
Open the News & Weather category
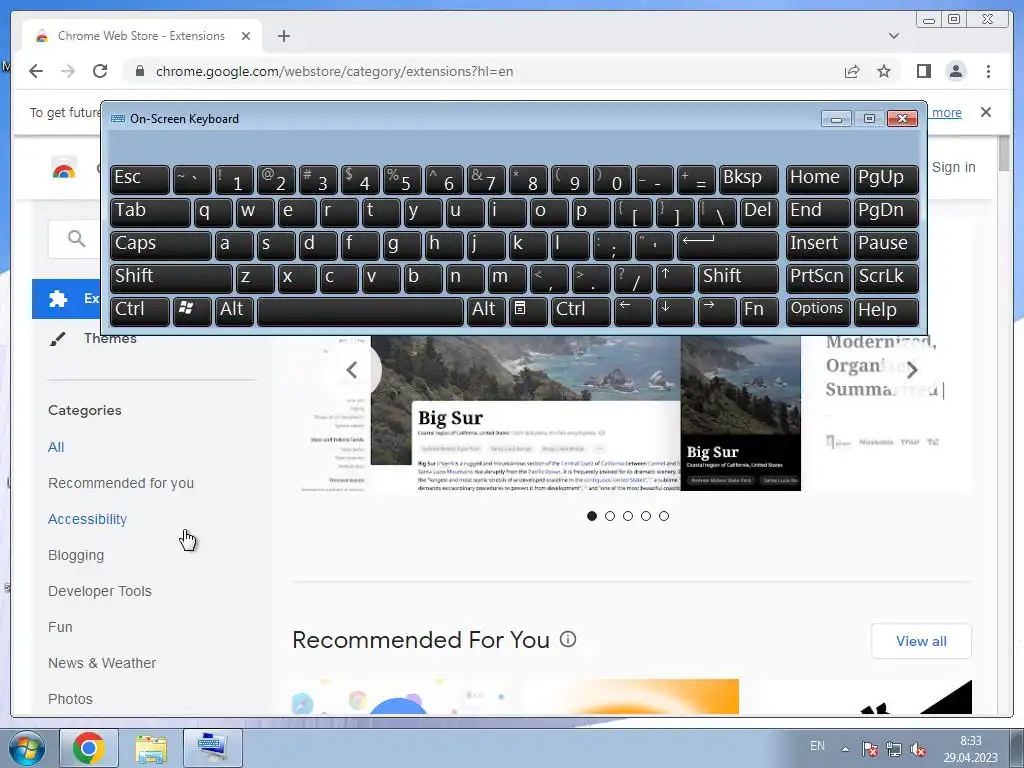click(x=102, y=663)
